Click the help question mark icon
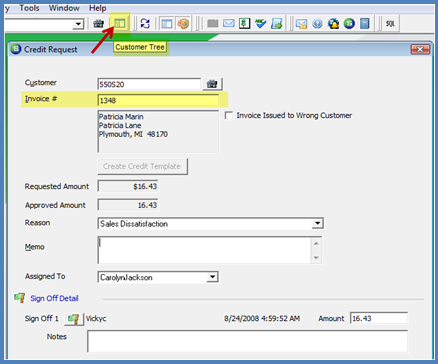 tap(317, 24)
